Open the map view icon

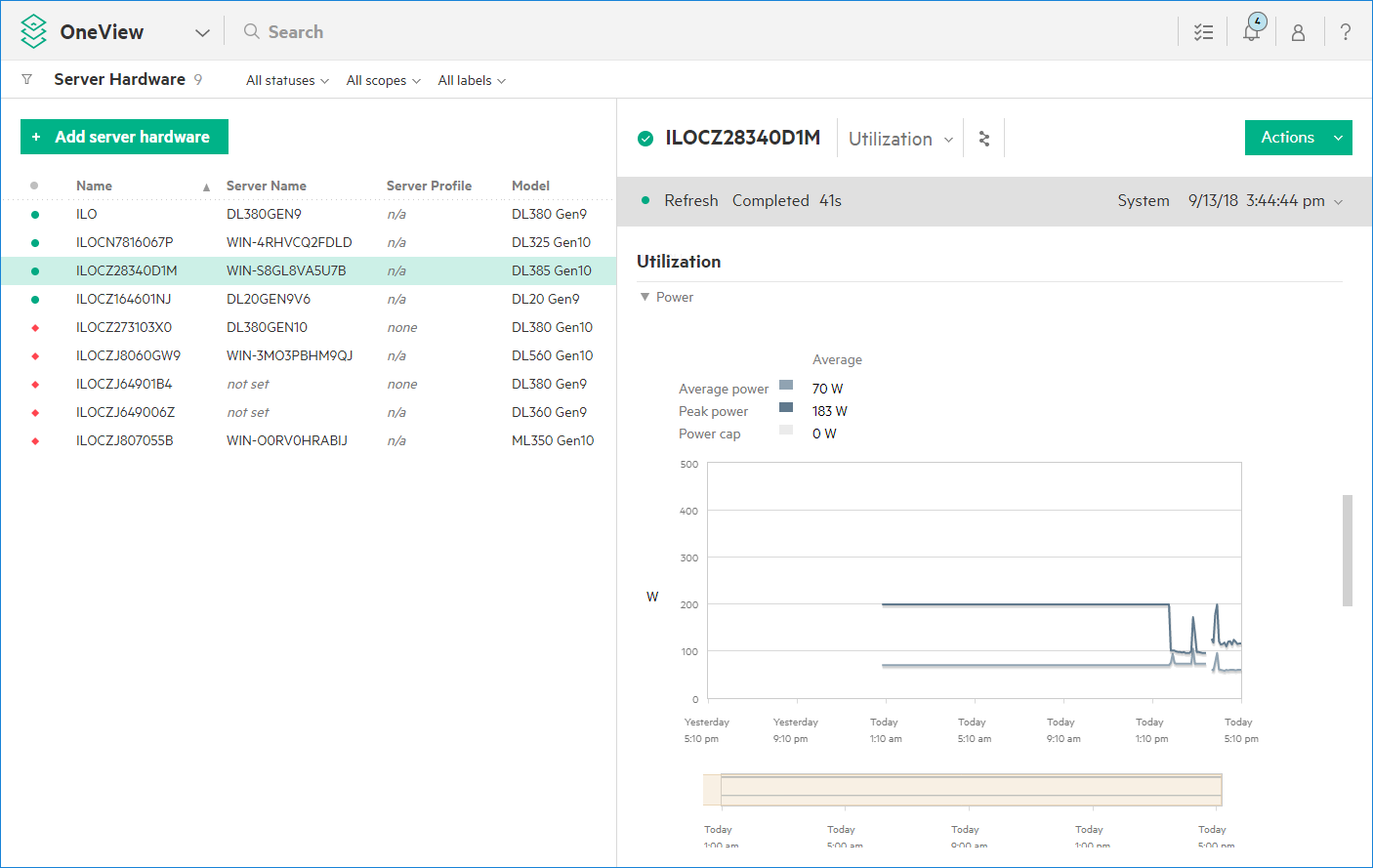click(x=984, y=139)
